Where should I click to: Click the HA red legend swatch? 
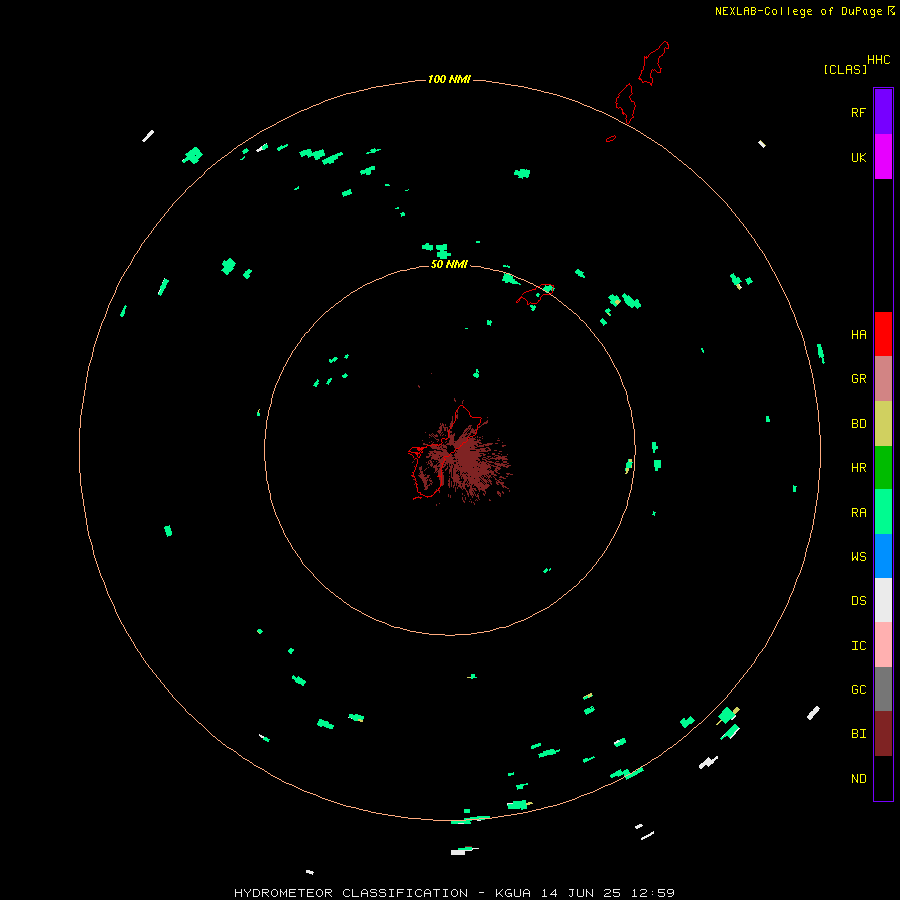[x=883, y=334]
